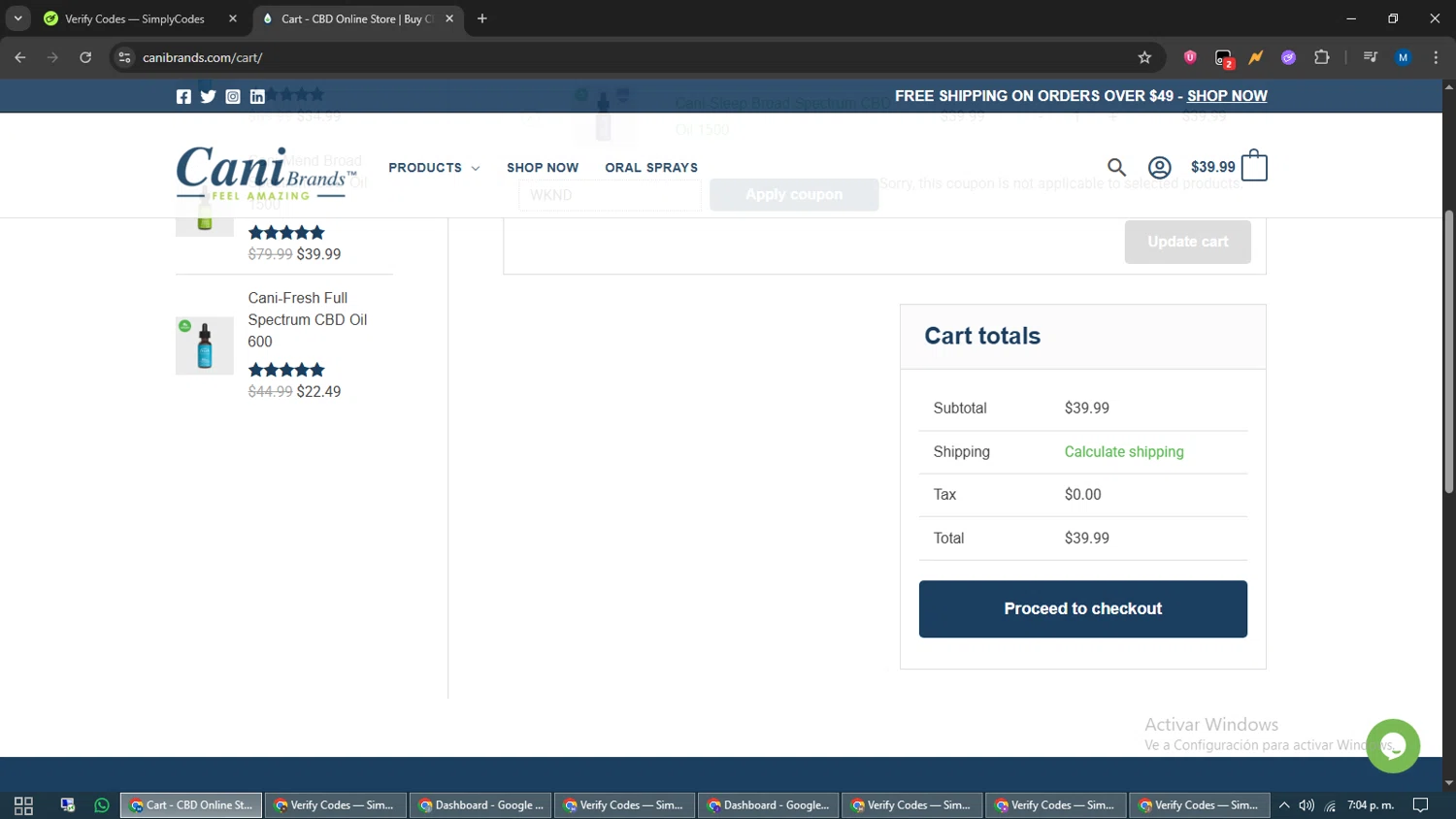Click Calculate shipping link

point(1124,452)
